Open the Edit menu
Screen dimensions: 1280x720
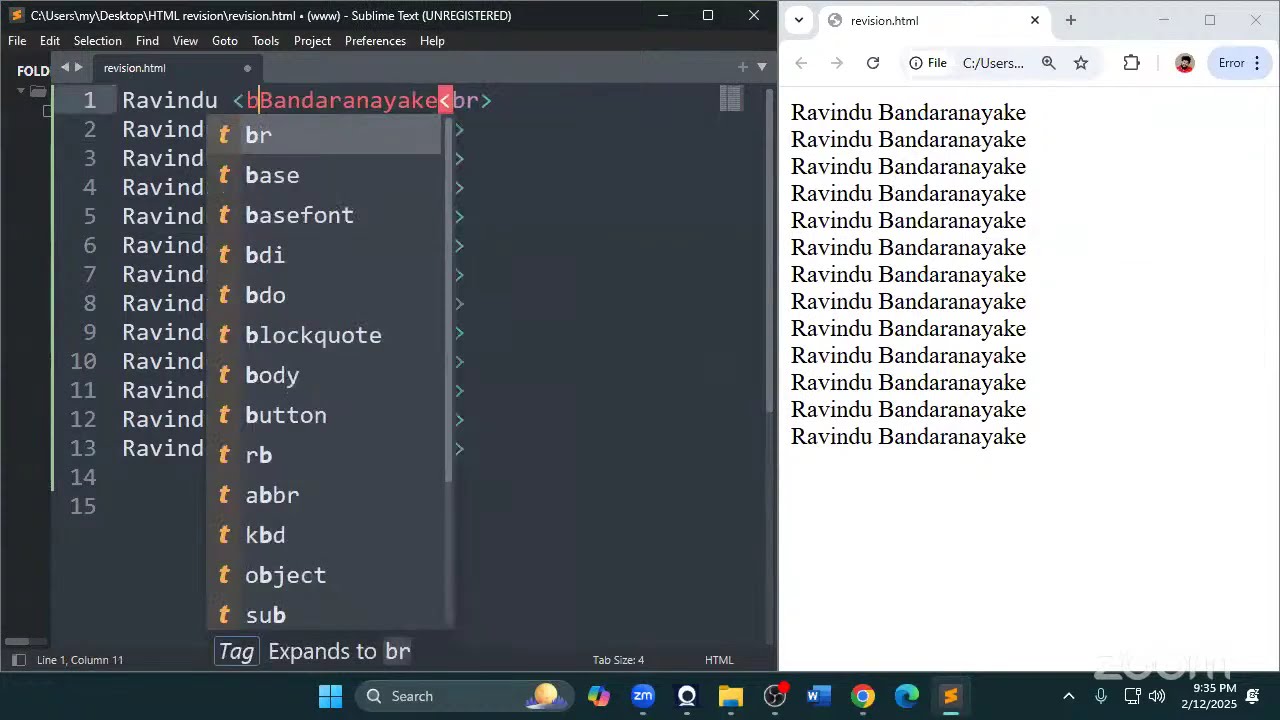50,41
